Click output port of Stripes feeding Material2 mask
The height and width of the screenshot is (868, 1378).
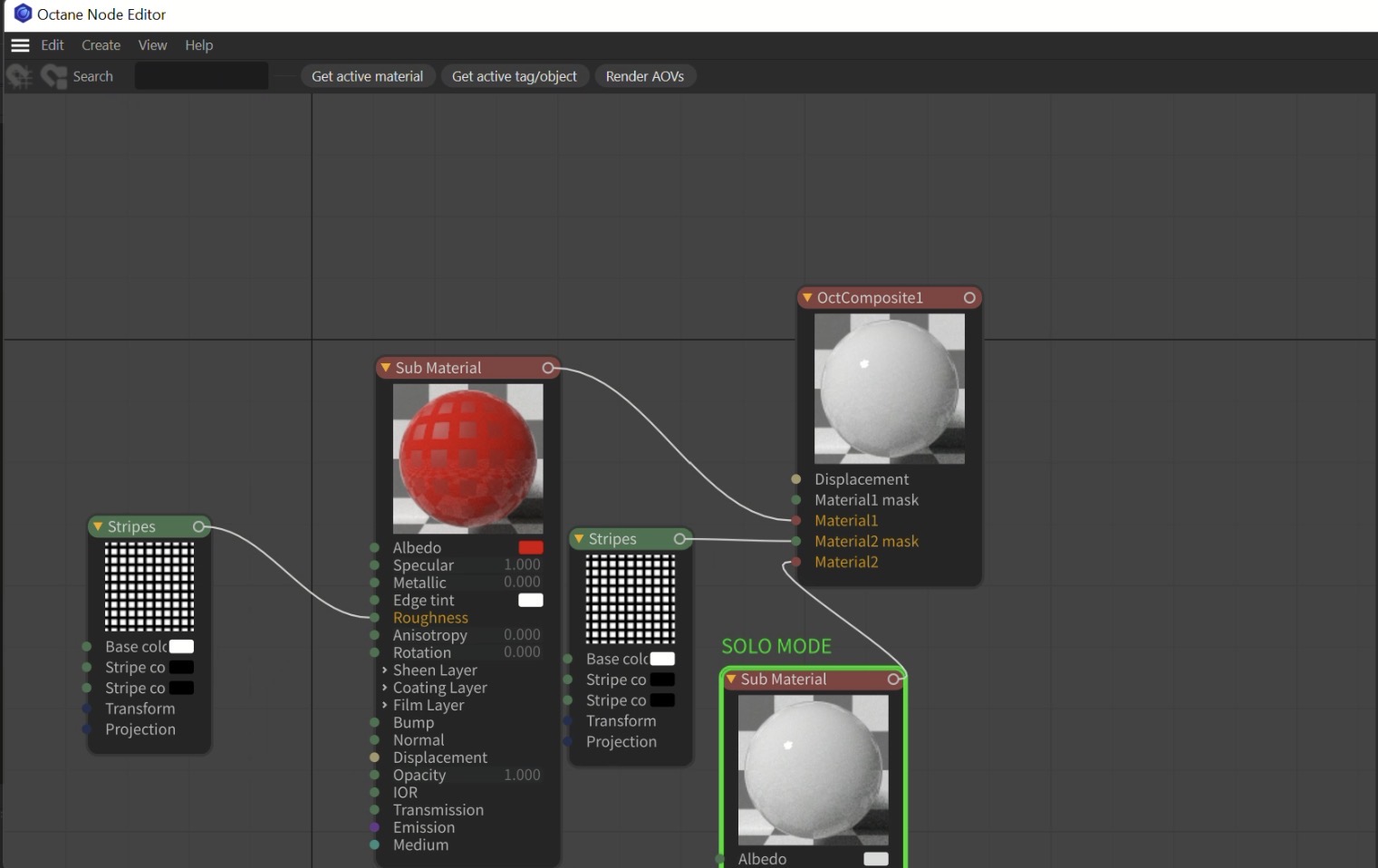point(679,539)
